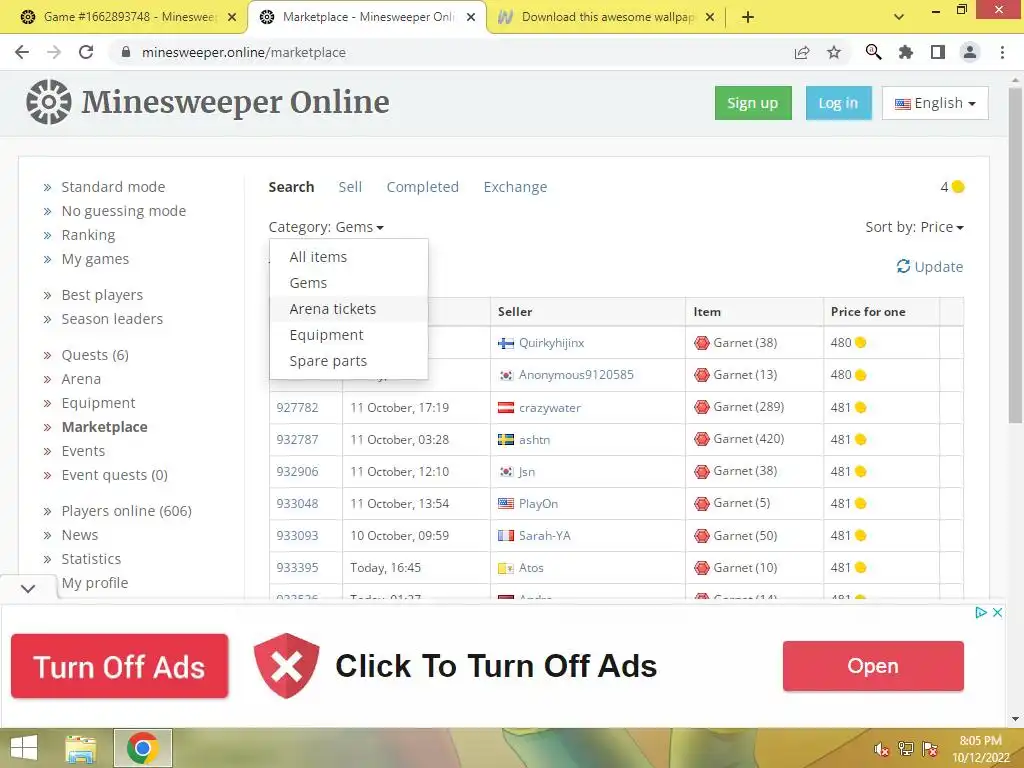The width and height of the screenshot is (1024, 768).
Task: Open Chrome three-dot menu
Action: point(1002,52)
